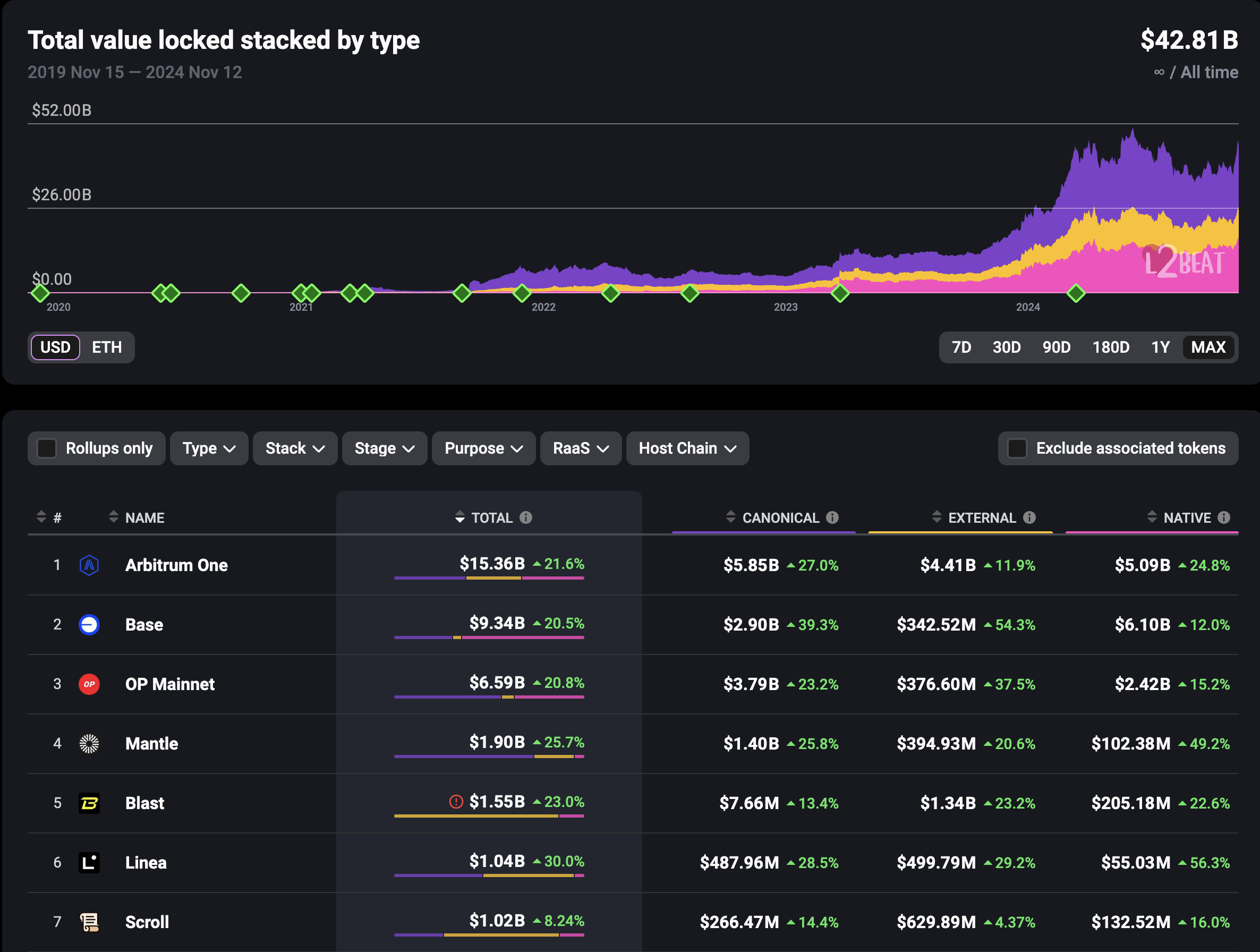1260x952 pixels.
Task: Click the info icon next to CANONICAL
Action: tap(832, 517)
